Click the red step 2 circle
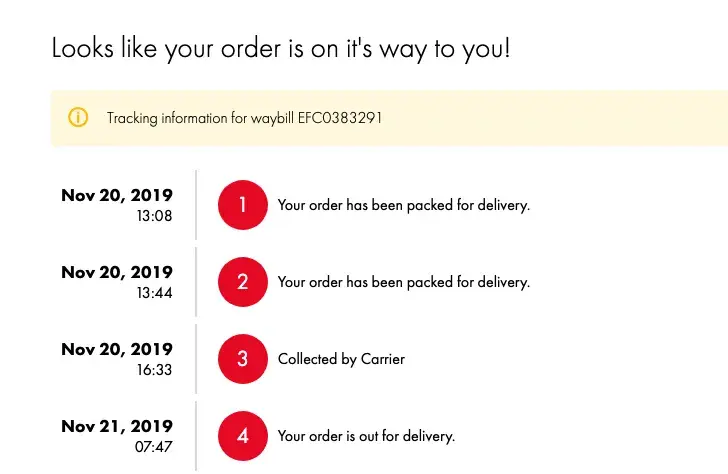This screenshot has width=728, height=474. (x=243, y=282)
